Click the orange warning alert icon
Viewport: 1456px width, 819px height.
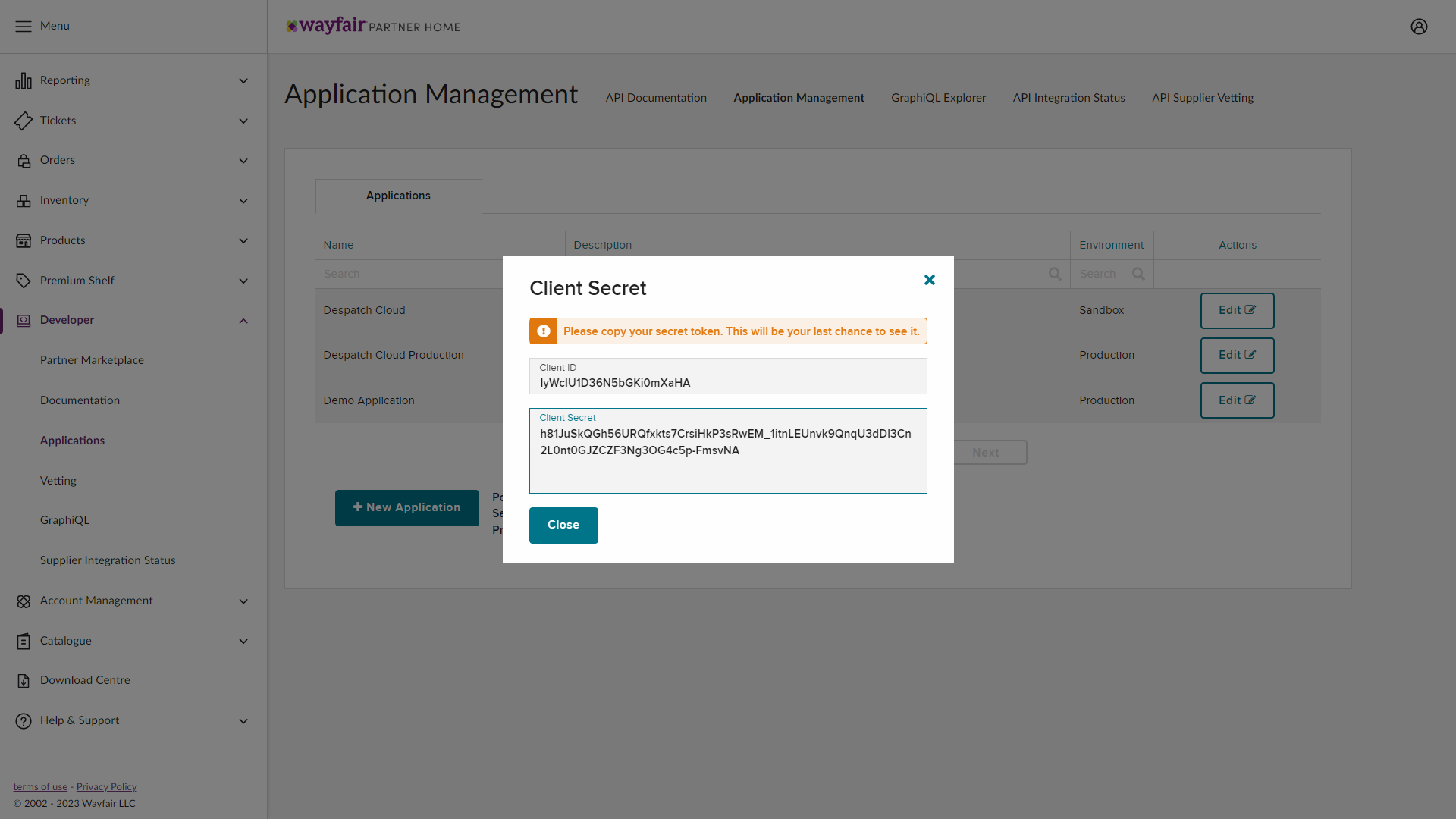pyautogui.click(x=543, y=331)
